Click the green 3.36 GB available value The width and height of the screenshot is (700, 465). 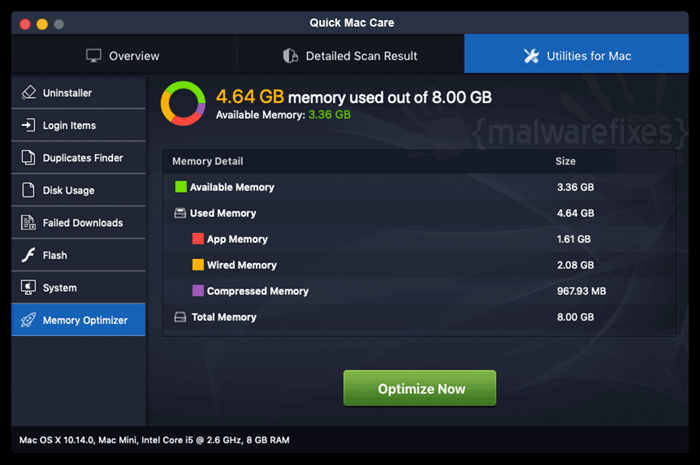point(329,115)
